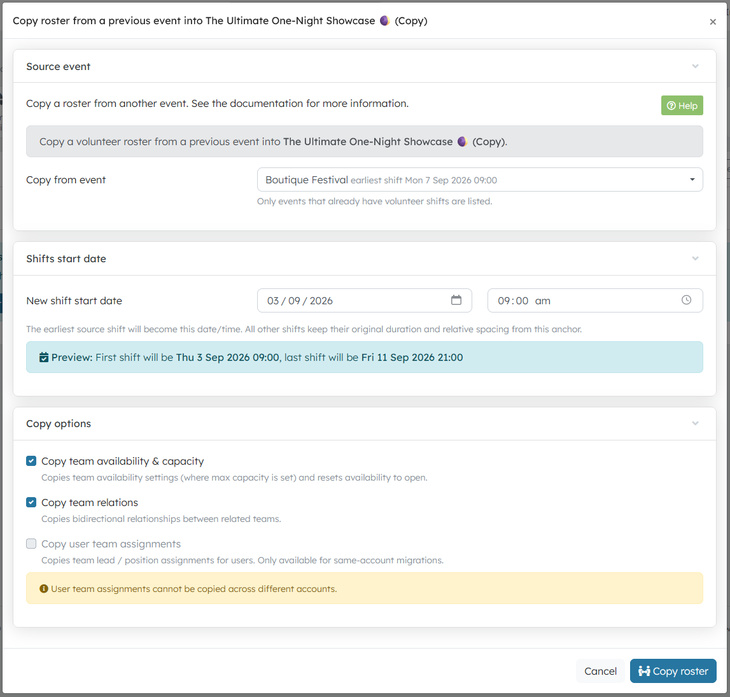Click the Shifts start date header title
Screen dimensions: 730x697
click(66, 259)
